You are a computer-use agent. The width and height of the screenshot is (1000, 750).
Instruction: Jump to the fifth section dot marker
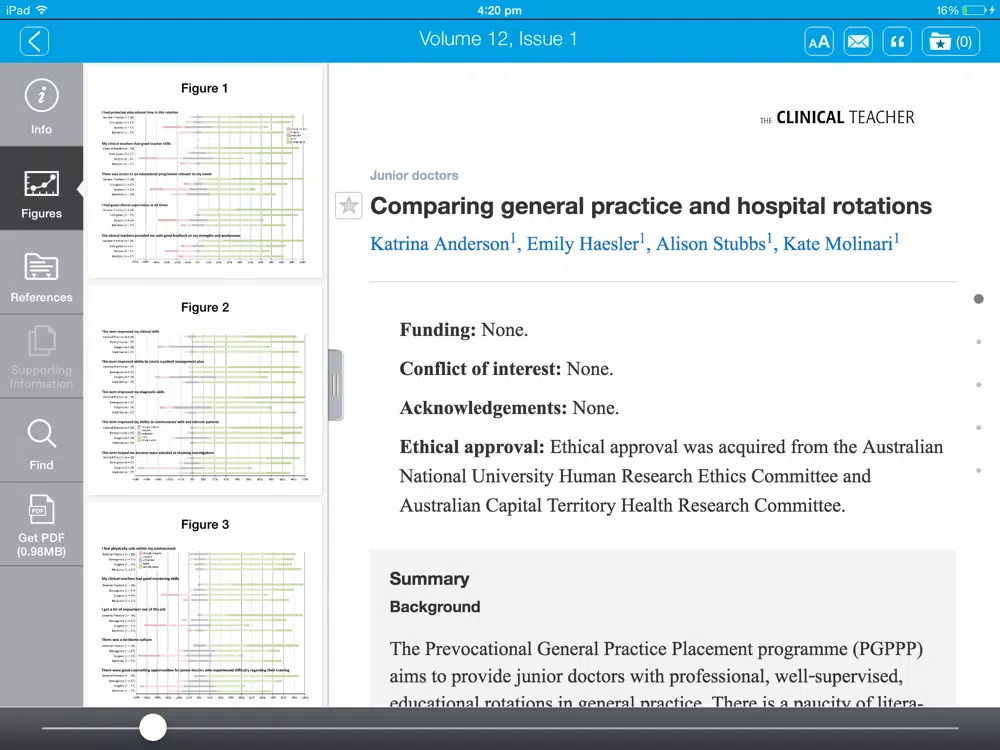(x=978, y=471)
